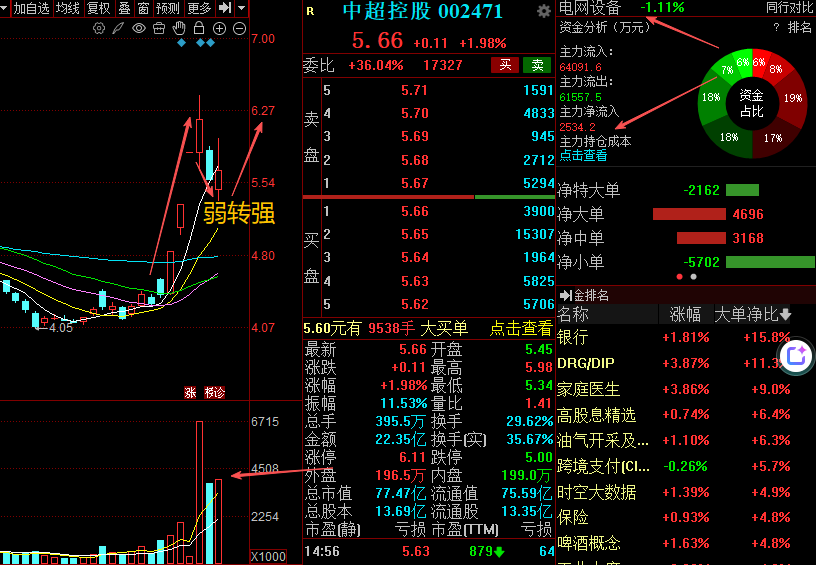
Task: Select the red first page dot
Action: point(679,277)
